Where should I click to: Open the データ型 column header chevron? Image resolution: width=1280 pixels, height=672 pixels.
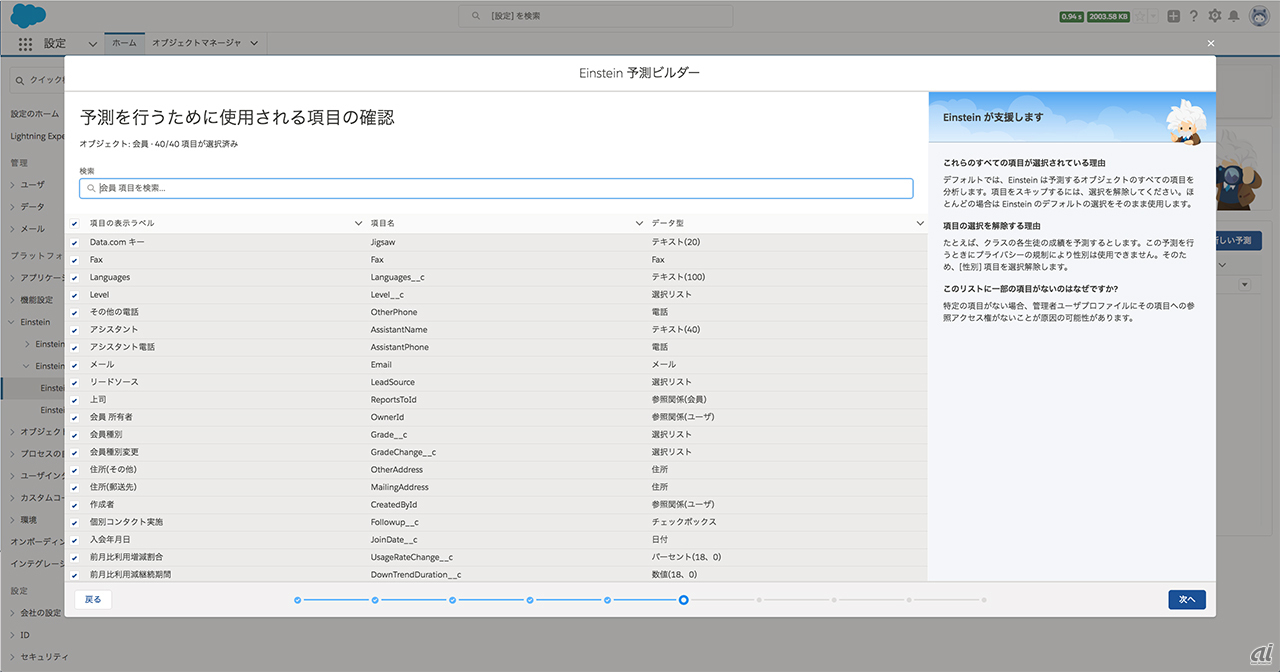click(920, 223)
